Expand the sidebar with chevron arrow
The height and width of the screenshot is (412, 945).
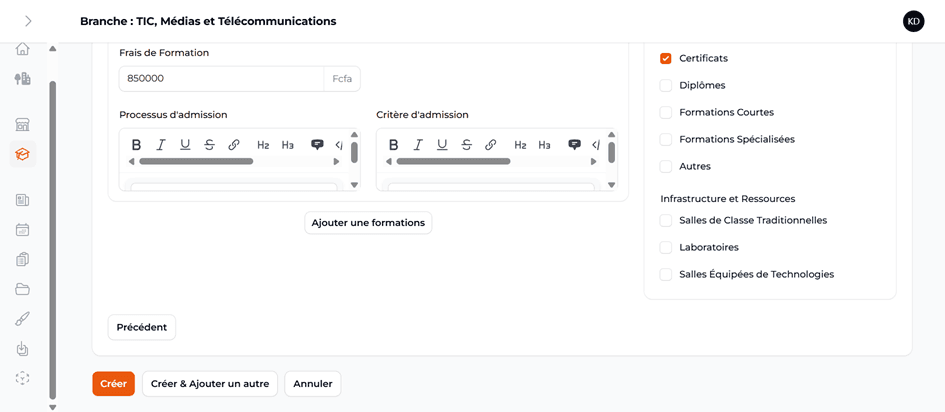[28, 21]
